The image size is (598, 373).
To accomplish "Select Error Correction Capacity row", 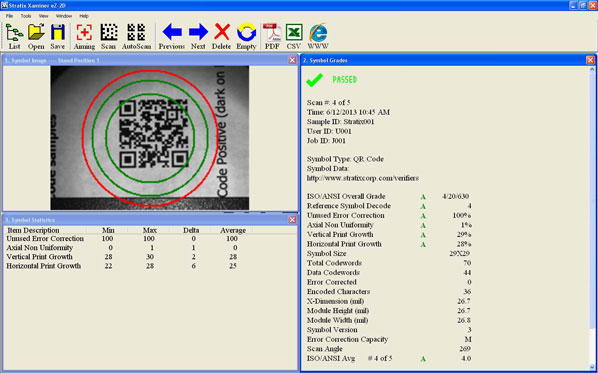I will click(x=389, y=339).
